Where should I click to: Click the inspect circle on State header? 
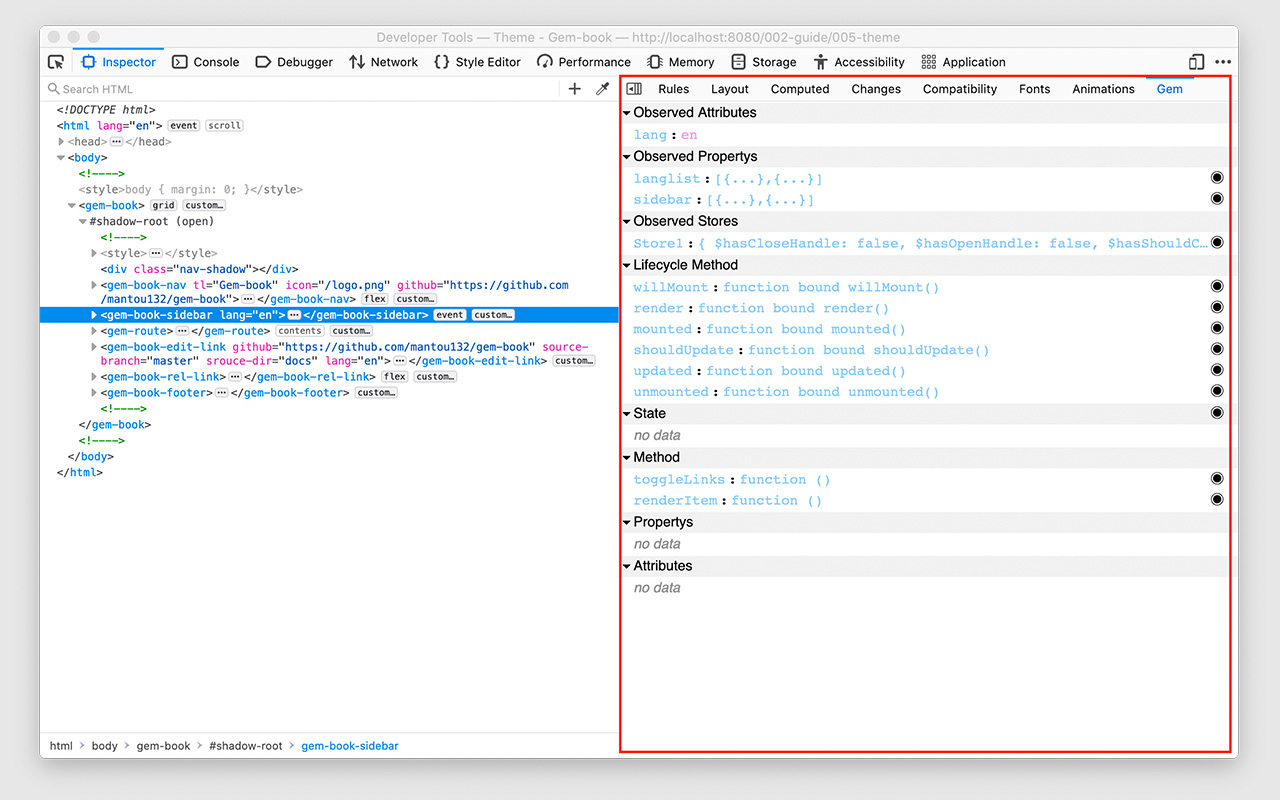pos(1217,413)
